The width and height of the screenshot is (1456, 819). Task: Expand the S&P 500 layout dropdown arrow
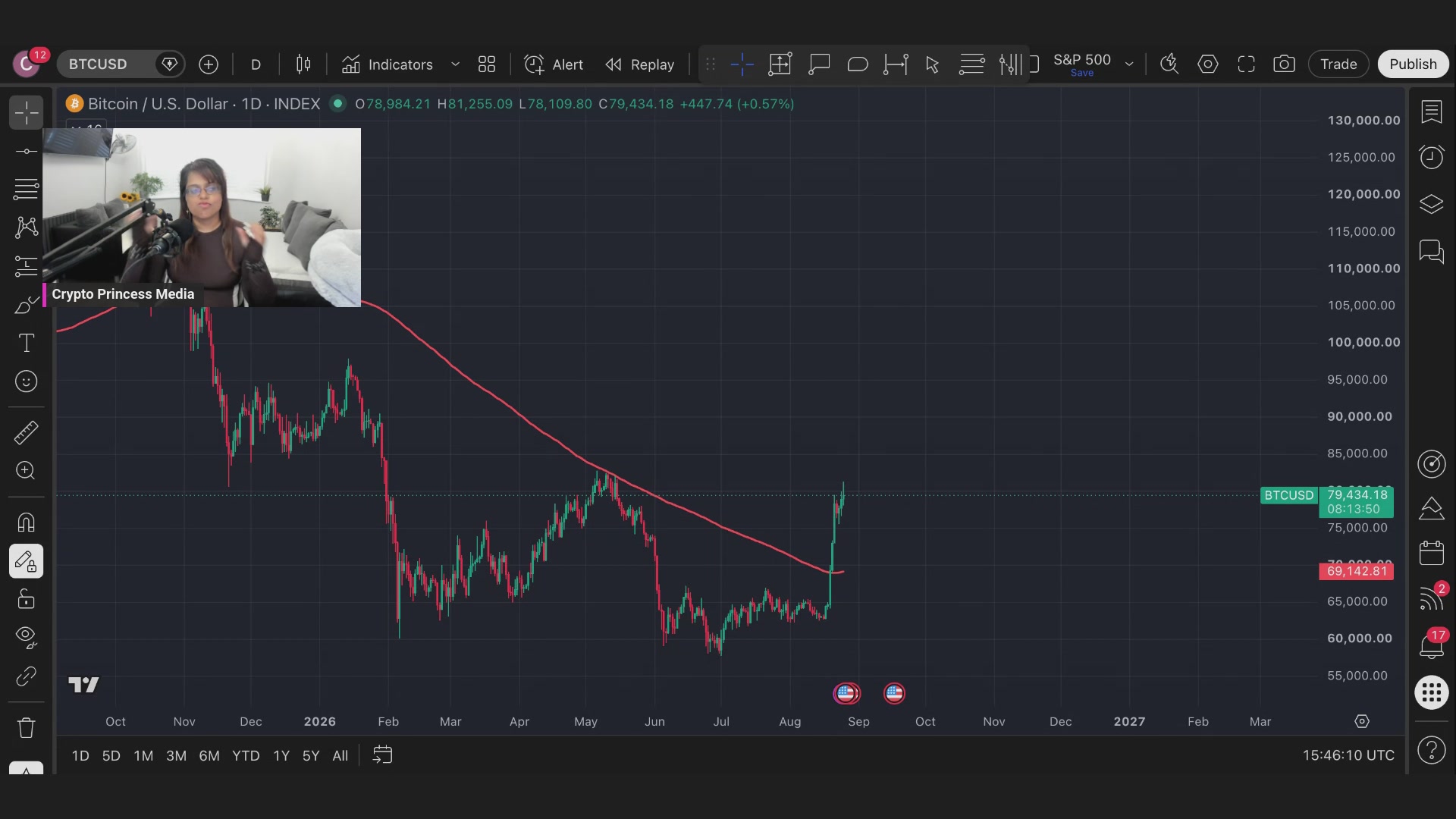1129,64
